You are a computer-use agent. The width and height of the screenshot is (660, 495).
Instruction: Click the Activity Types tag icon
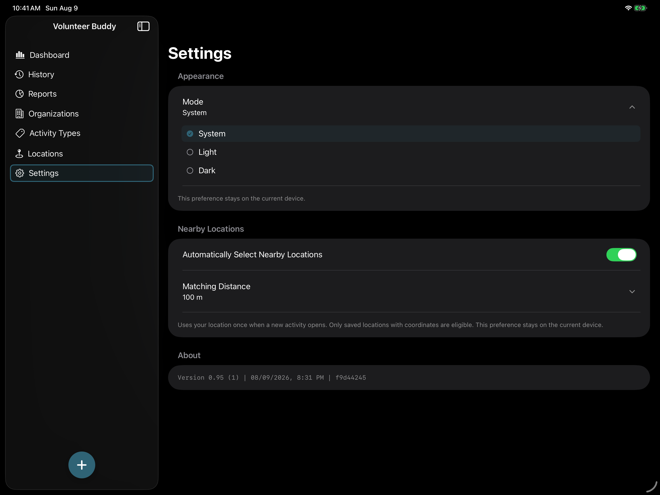point(20,133)
